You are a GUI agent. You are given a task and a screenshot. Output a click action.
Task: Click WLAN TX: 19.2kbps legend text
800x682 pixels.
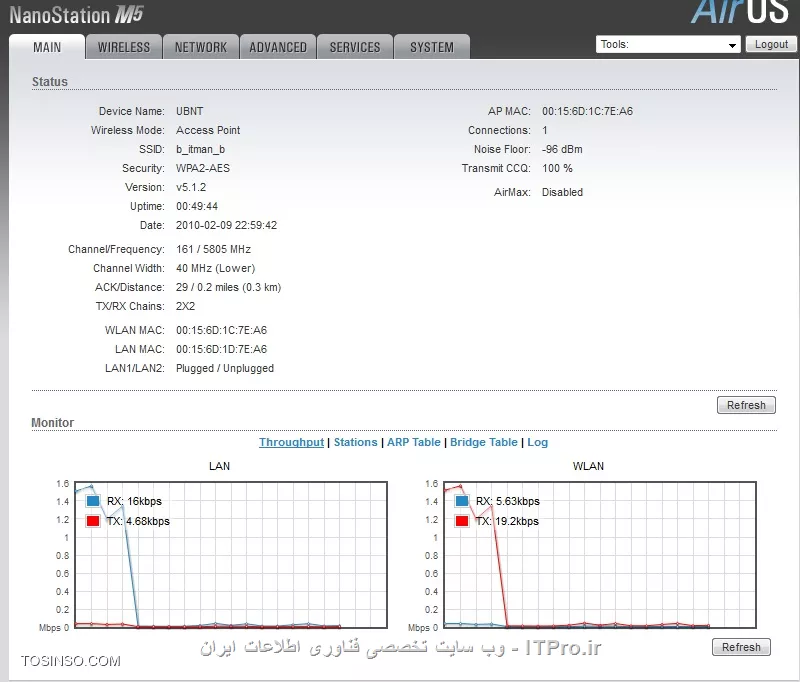507,521
